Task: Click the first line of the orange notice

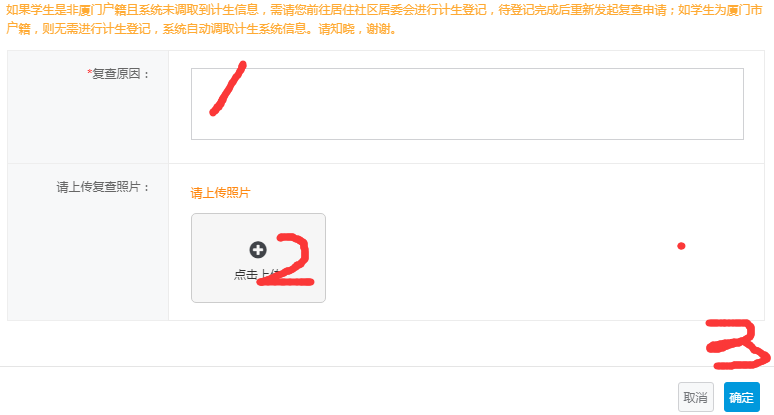Action: click(x=384, y=10)
